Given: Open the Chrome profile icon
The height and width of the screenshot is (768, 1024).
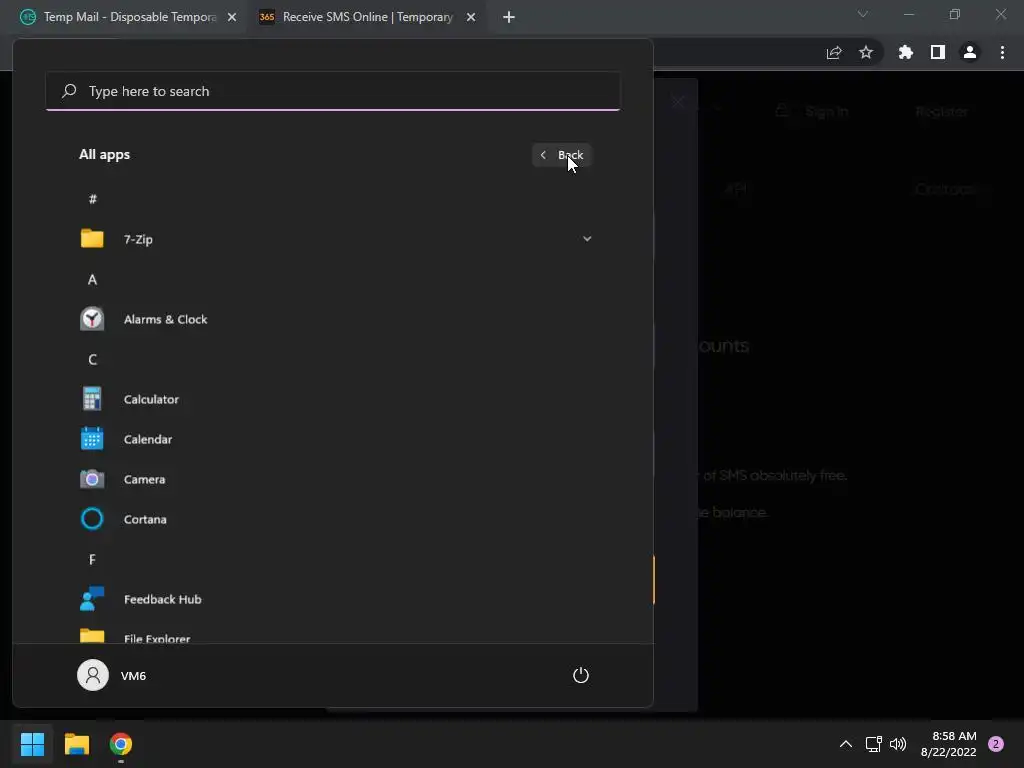Looking at the screenshot, I should pos(970,52).
